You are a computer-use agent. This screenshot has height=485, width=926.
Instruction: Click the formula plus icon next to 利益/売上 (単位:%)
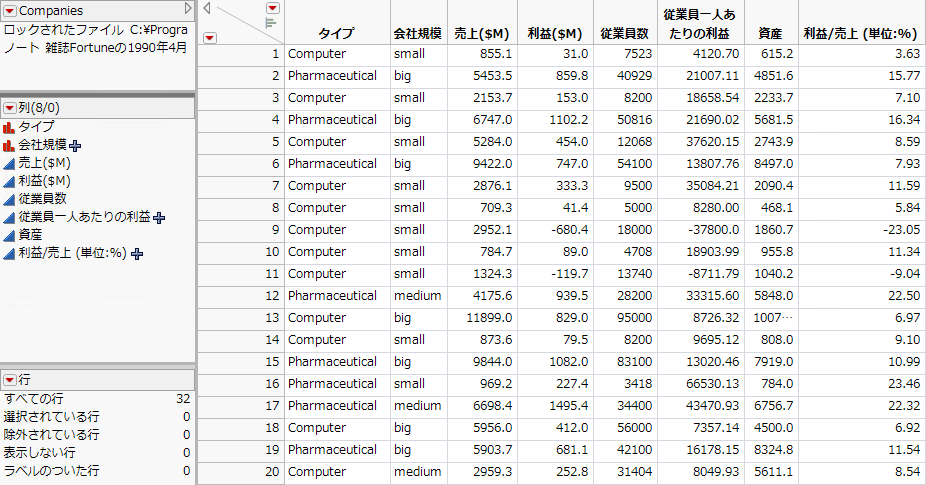(137, 254)
